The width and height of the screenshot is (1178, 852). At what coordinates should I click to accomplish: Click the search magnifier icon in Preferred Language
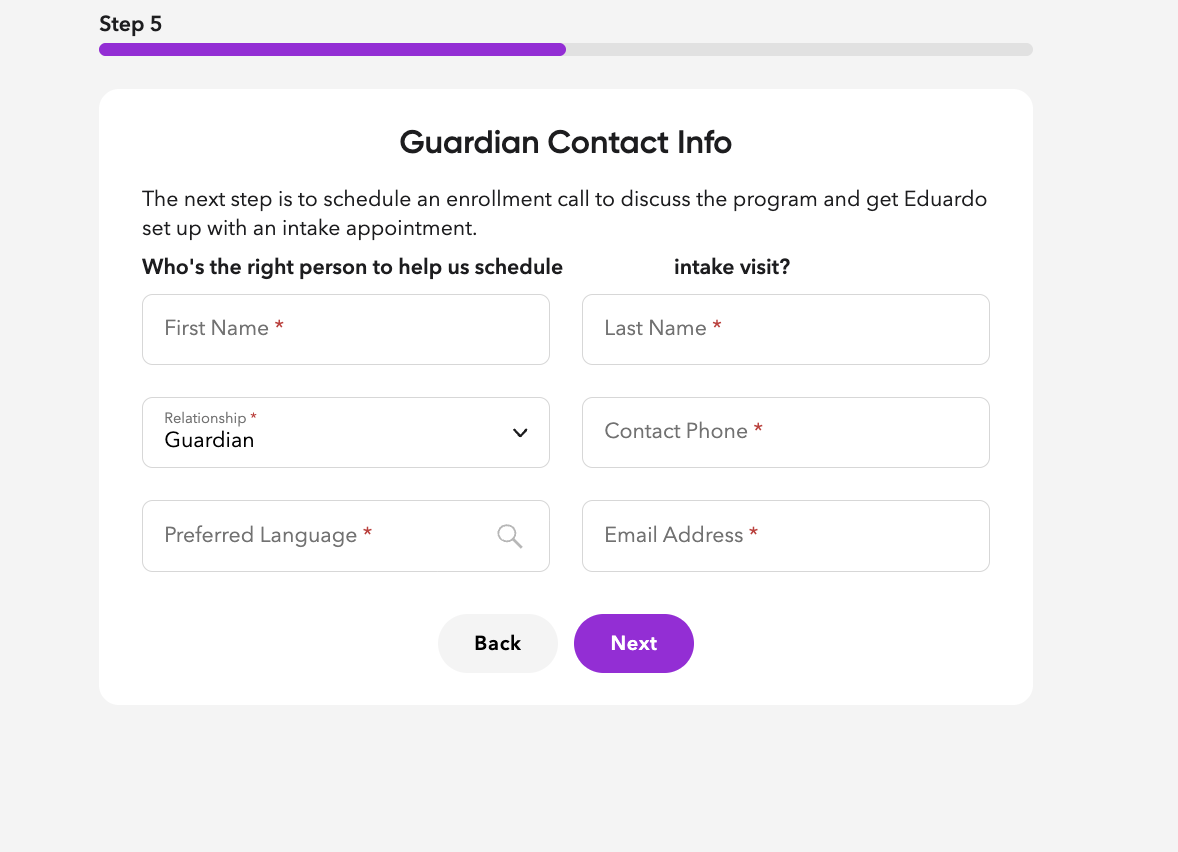tap(510, 536)
